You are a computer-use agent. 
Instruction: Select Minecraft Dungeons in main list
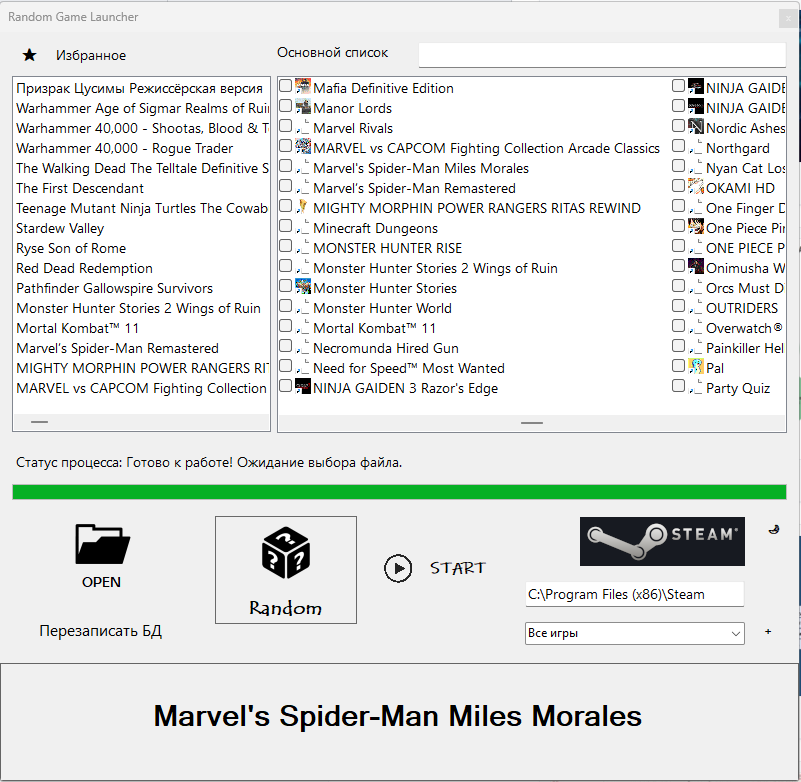click(x=375, y=228)
